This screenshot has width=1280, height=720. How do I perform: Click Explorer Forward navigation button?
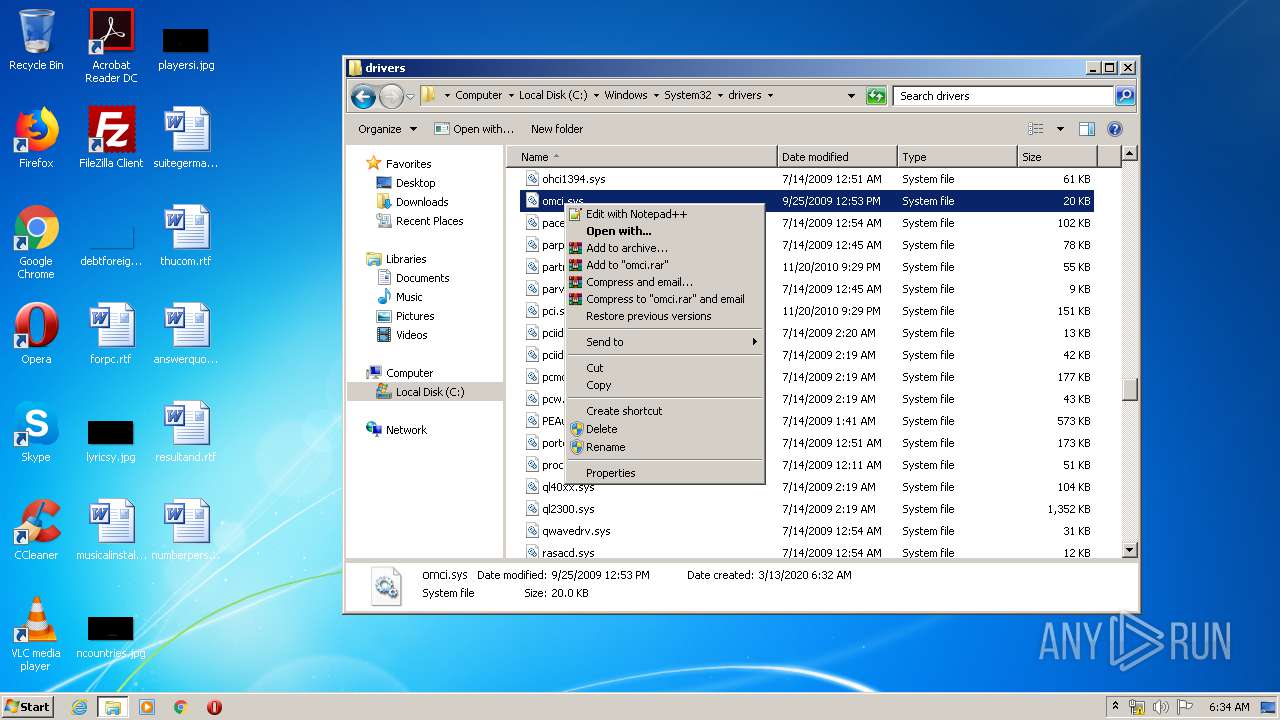[391, 96]
